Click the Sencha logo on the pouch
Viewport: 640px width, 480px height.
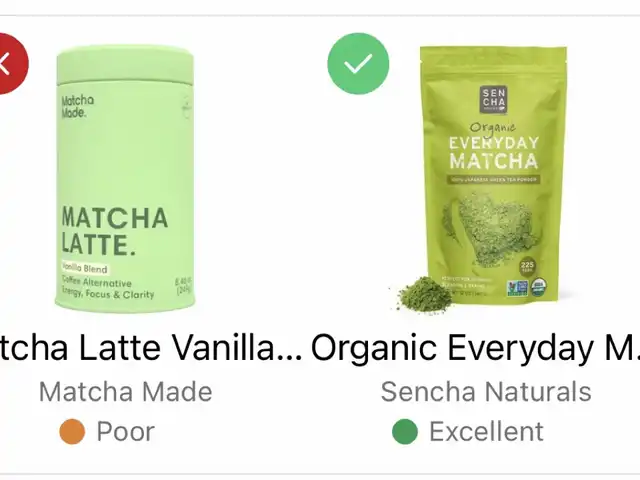pos(493,99)
